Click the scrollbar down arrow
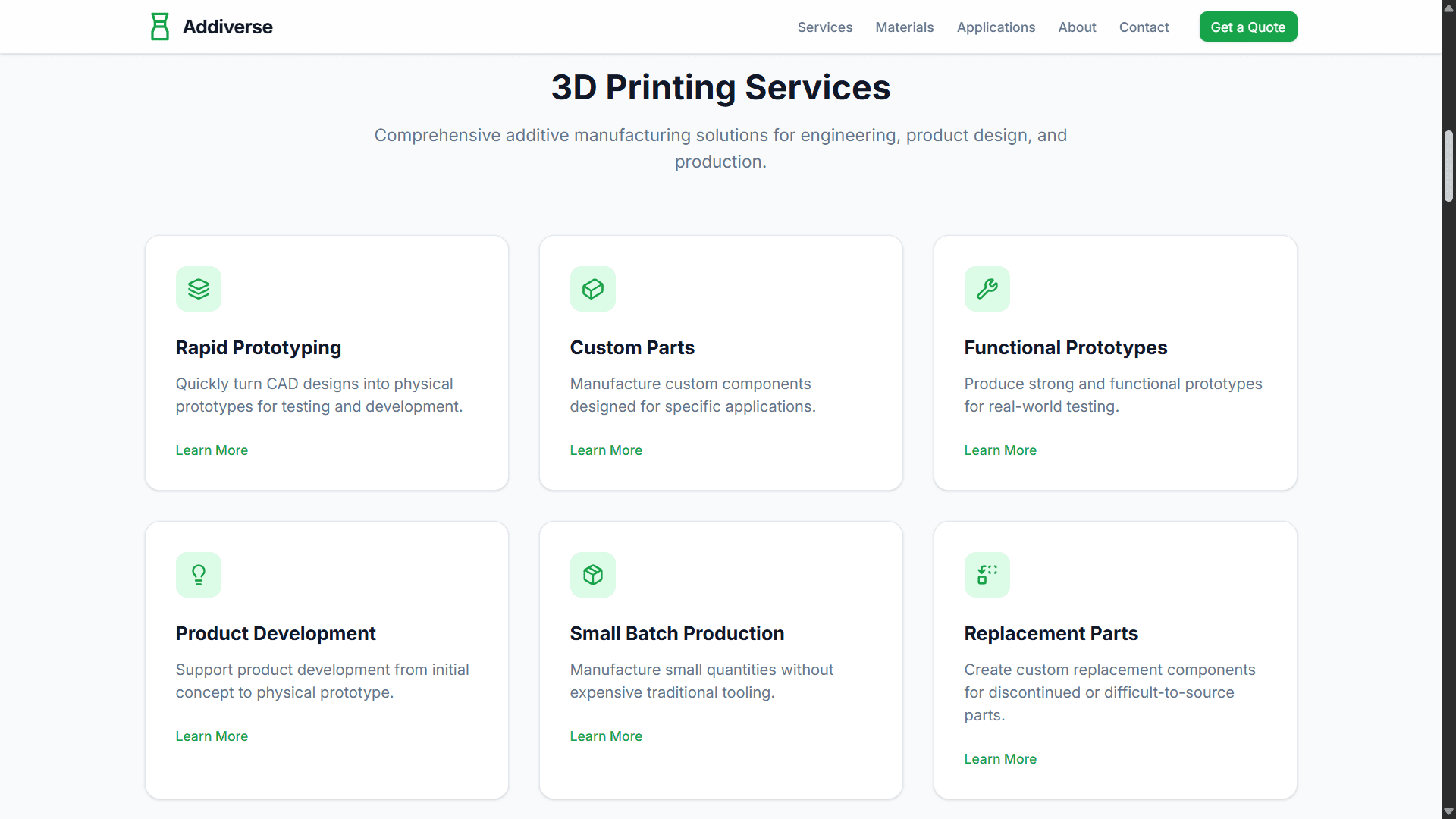This screenshot has width=1456, height=819. [x=1448, y=811]
